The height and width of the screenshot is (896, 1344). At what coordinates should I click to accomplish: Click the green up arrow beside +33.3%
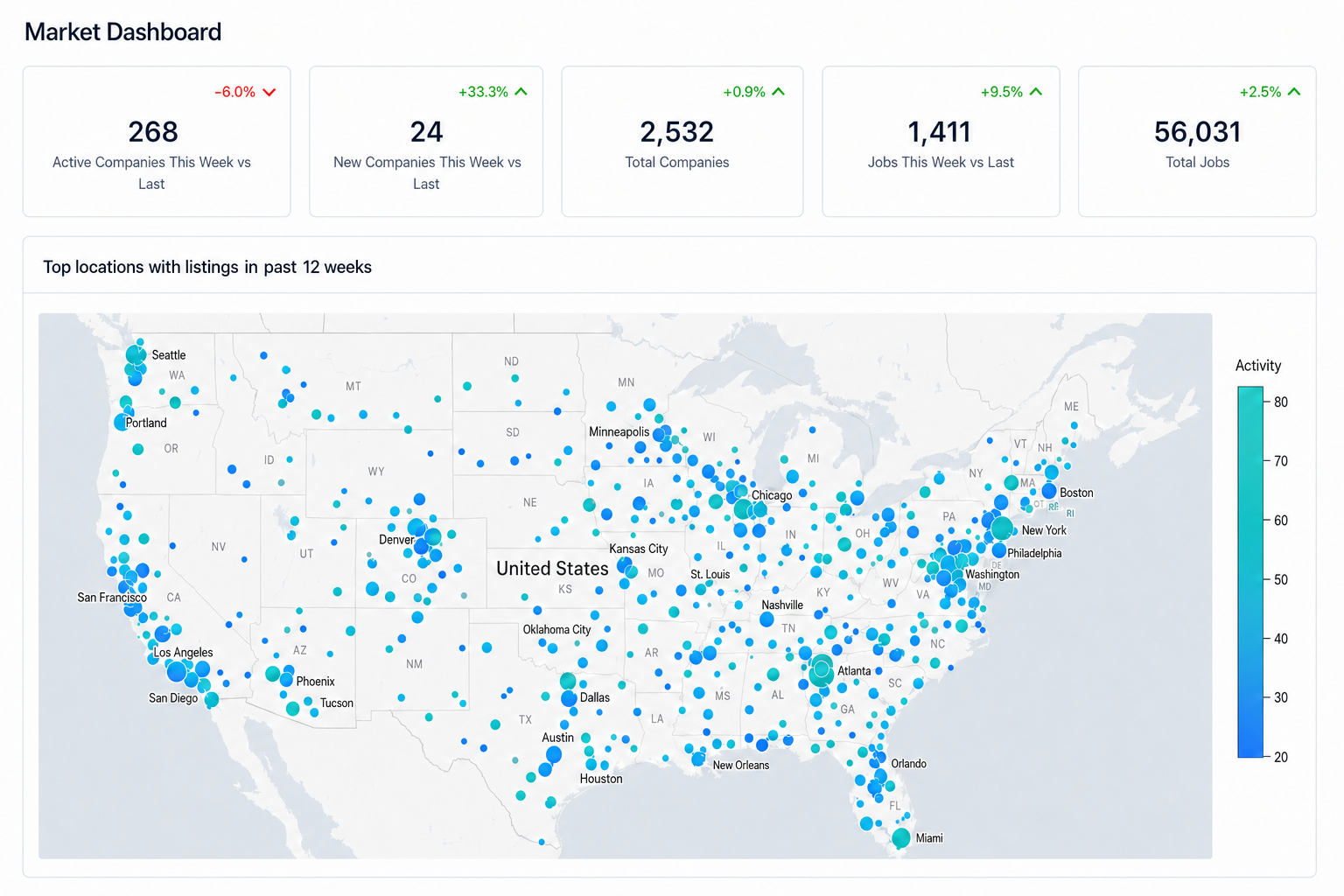coord(521,91)
